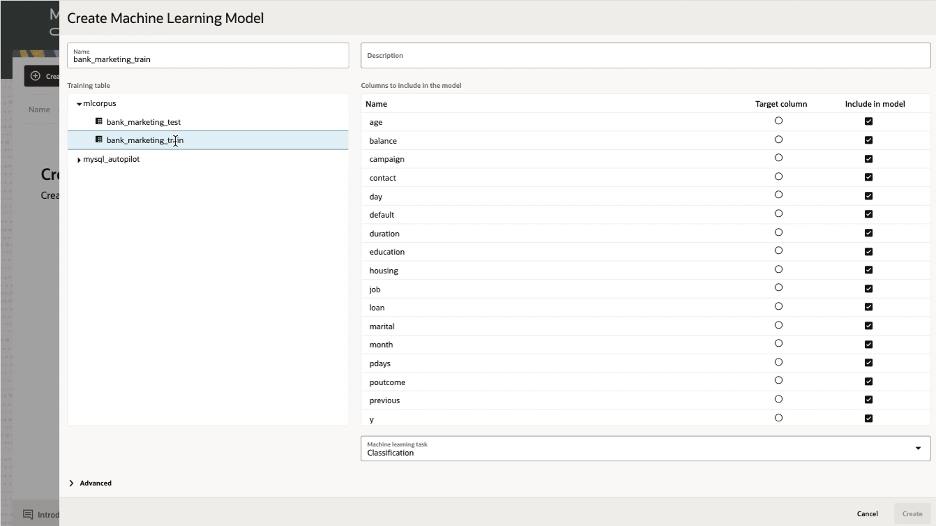
Task: Click the Cancel button
Action: click(x=867, y=513)
